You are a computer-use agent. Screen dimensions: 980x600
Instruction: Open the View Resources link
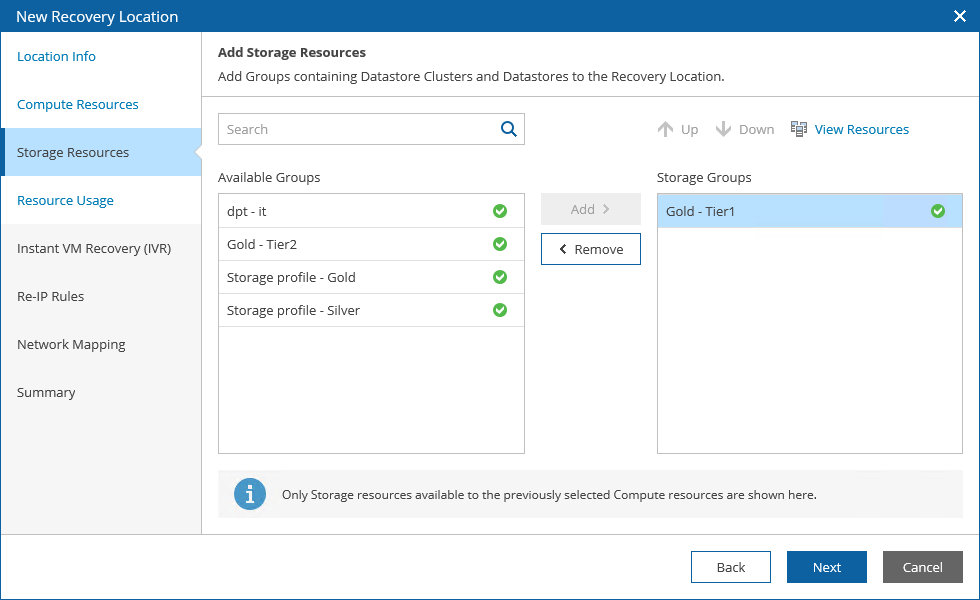tap(862, 129)
